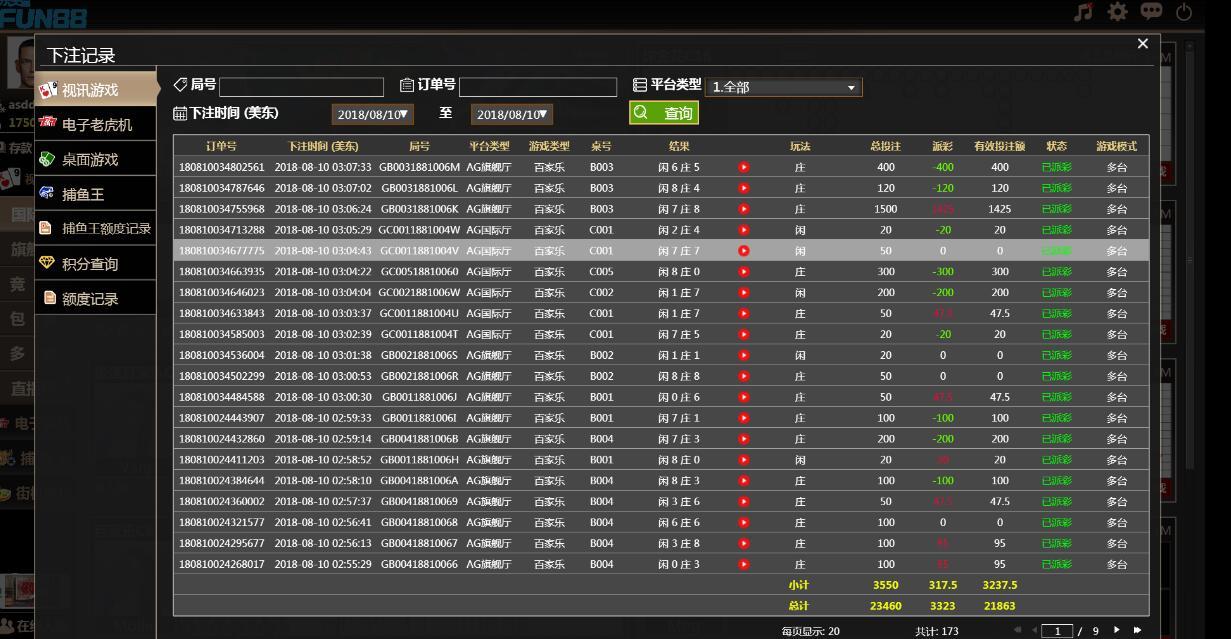Viewport: 1231px width, 639px height.
Task: Select the 捕鱼王 tab
Action: [96, 194]
